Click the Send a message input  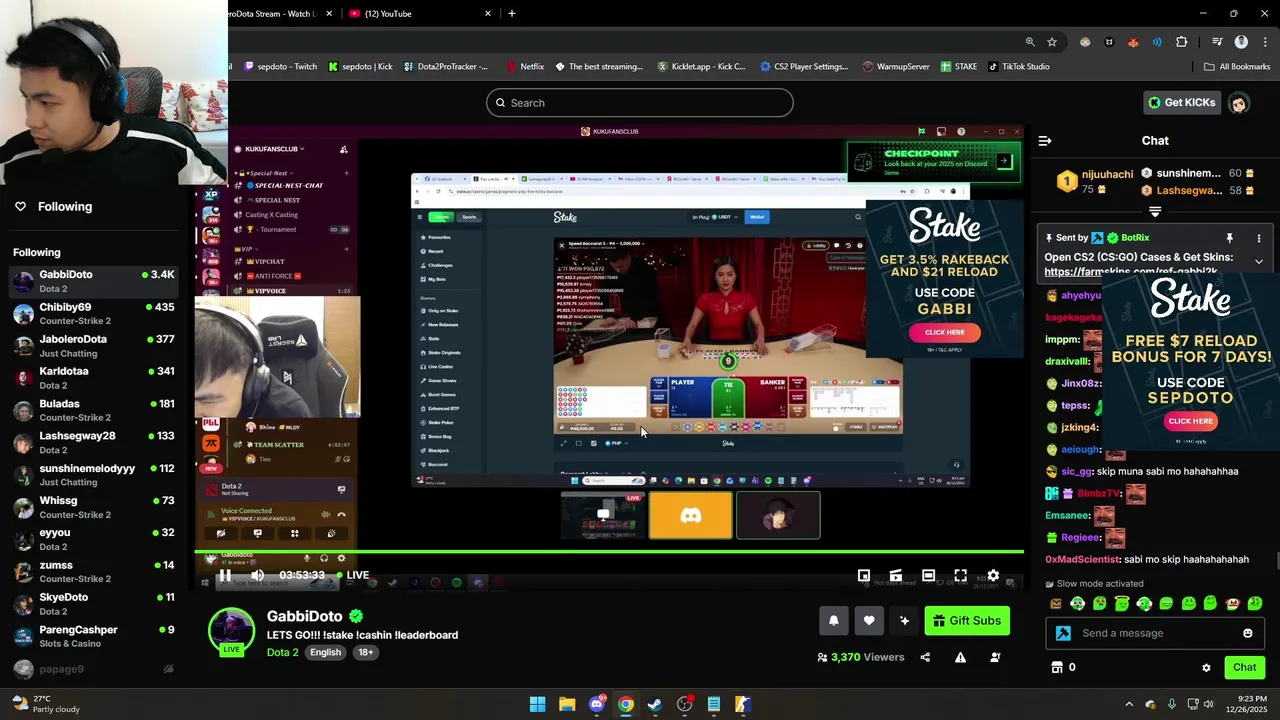(x=1157, y=633)
